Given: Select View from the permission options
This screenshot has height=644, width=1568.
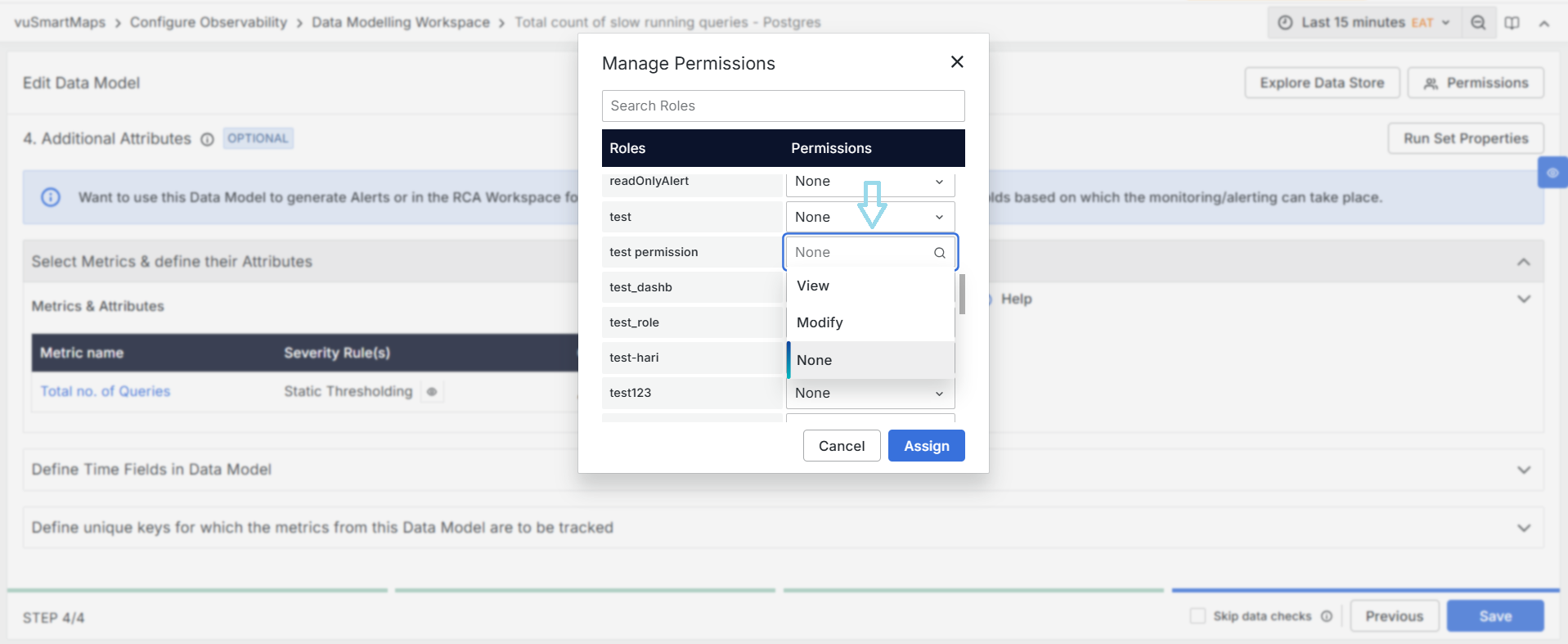Looking at the screenshot, I should [813, 286].
